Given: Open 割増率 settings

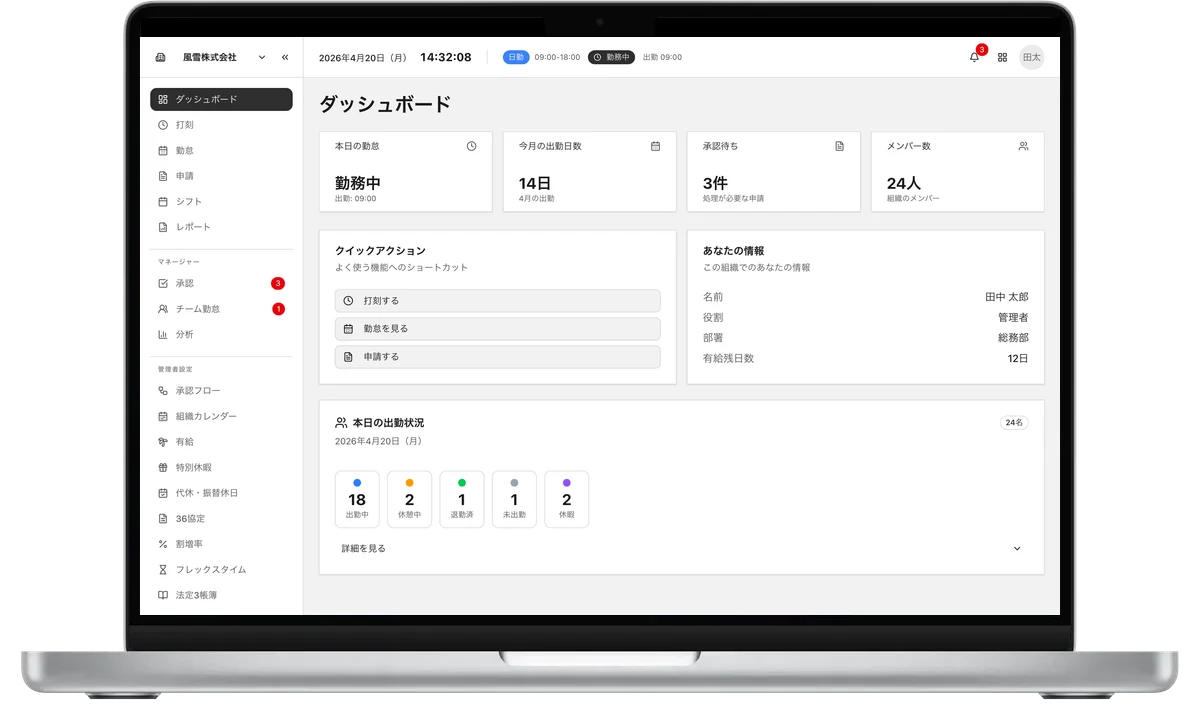Looking at the screenshot, I should pos(221,544).
